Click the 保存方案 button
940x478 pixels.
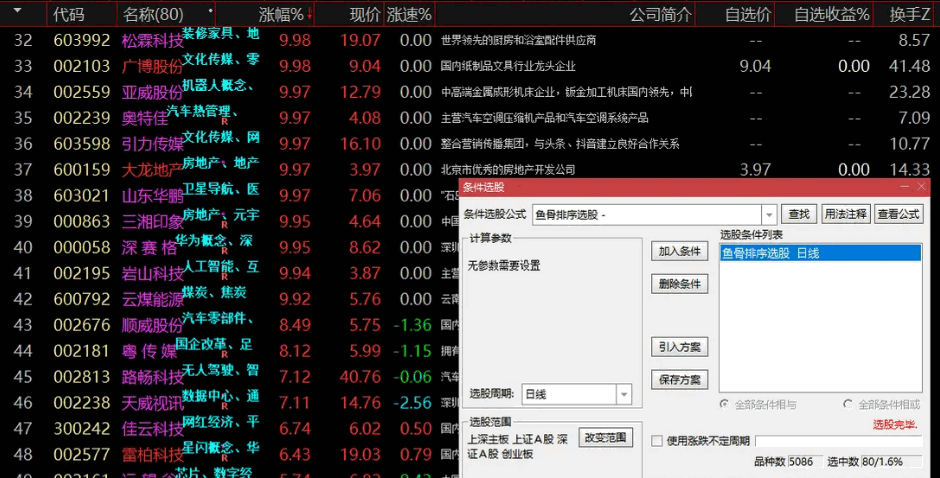[679, 380]
